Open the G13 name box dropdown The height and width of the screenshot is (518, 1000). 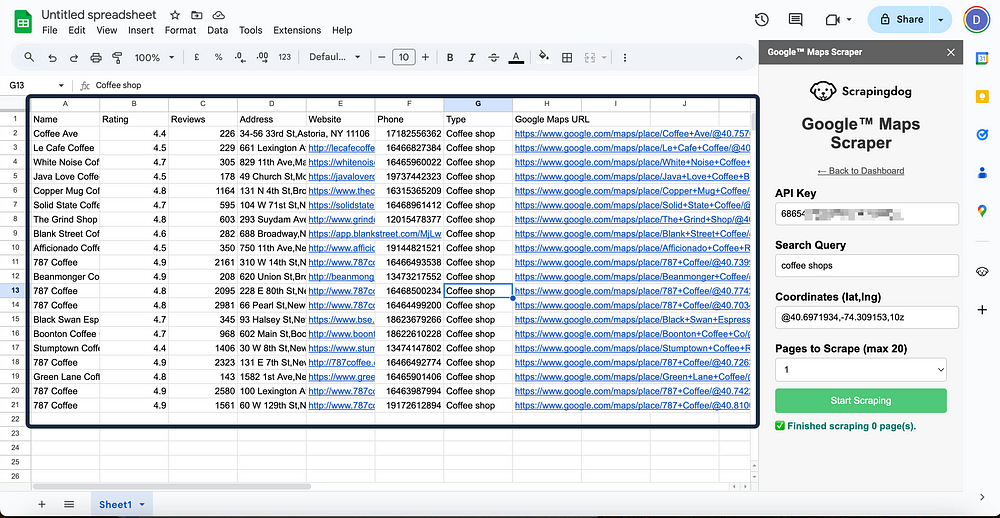tap(61, 85)
